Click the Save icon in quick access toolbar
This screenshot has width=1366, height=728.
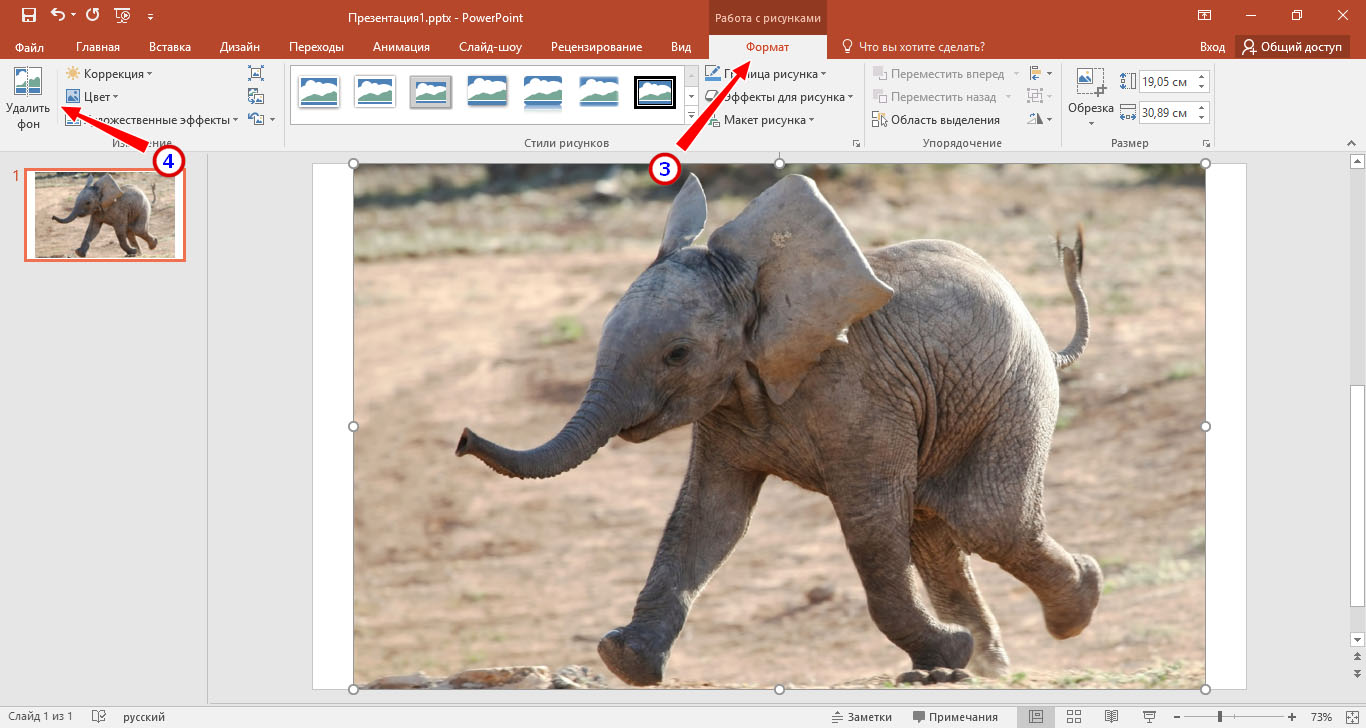29,15
